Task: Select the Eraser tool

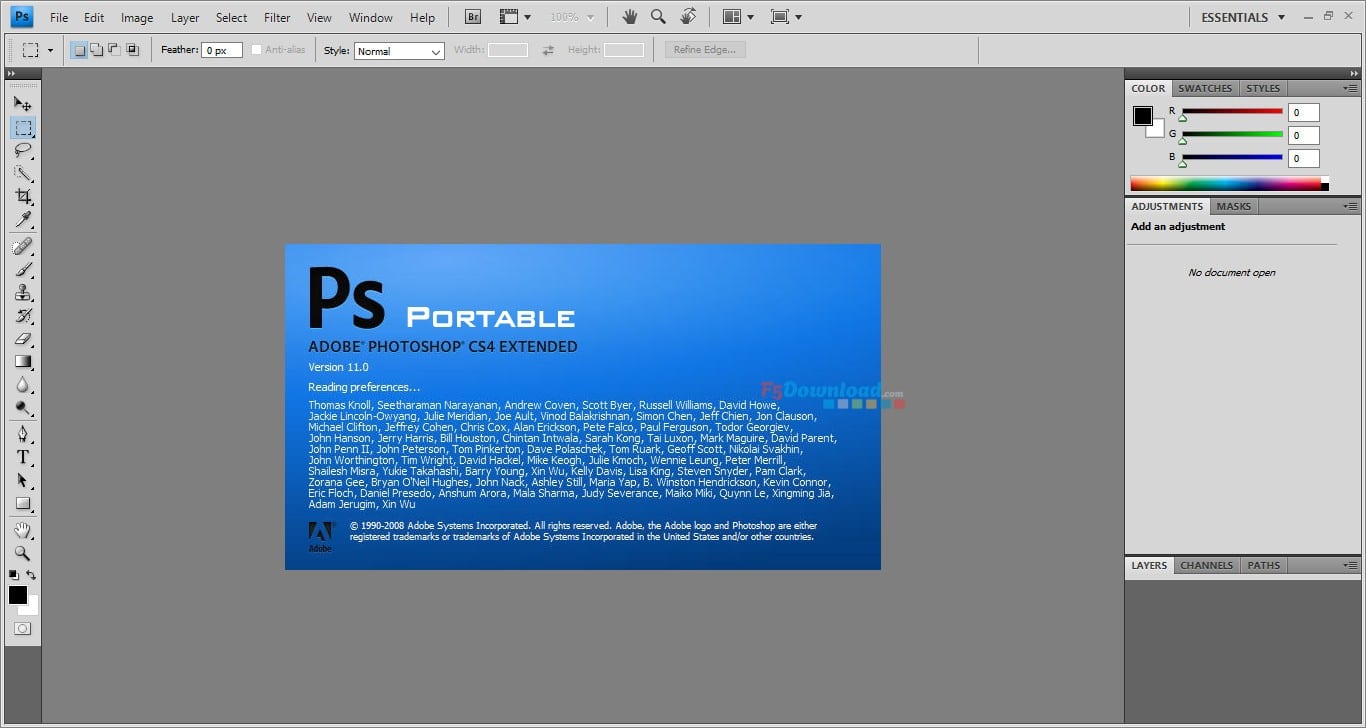Action: tap(22, 339)
